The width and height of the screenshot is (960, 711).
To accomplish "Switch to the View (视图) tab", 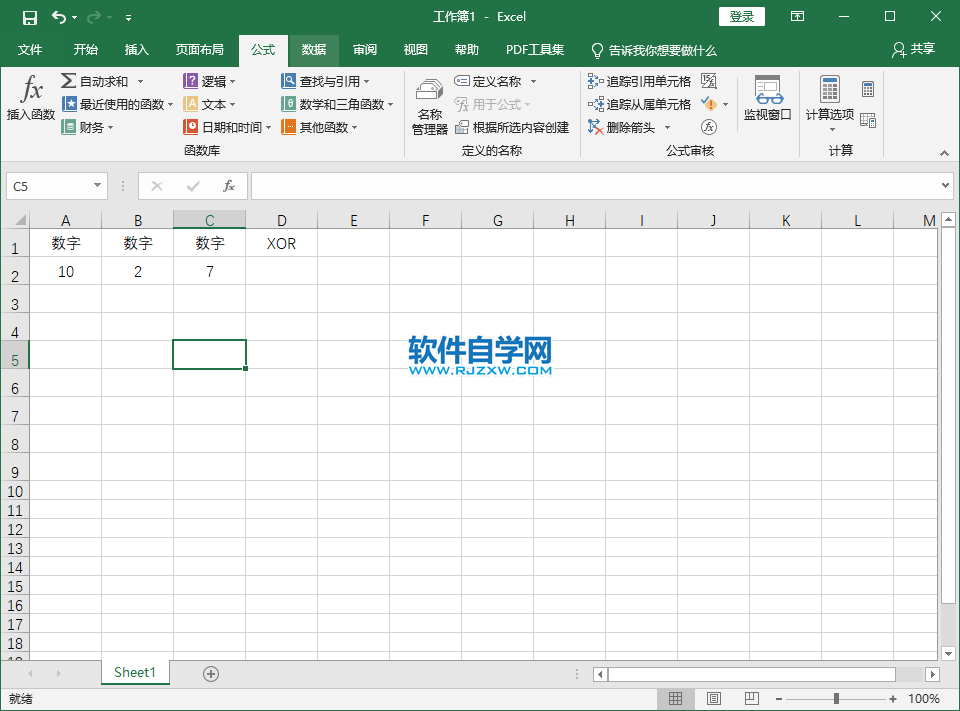I will tap(416, 50).
